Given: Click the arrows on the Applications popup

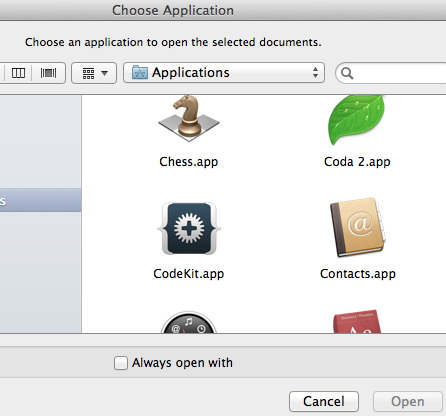Looking at the screenshot, I should pyautogui.click(x=315, y=73).
